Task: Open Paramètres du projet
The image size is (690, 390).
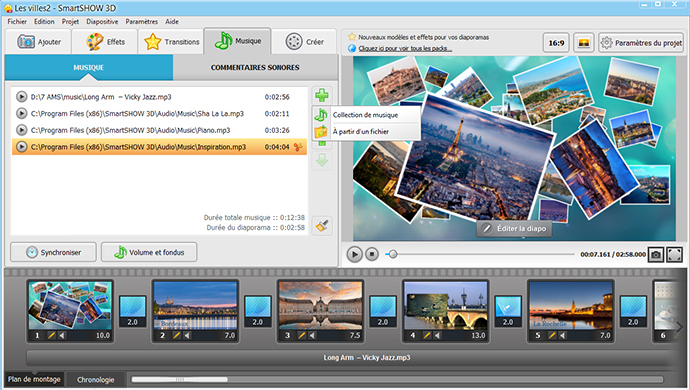Action: [x=641, y=43]
